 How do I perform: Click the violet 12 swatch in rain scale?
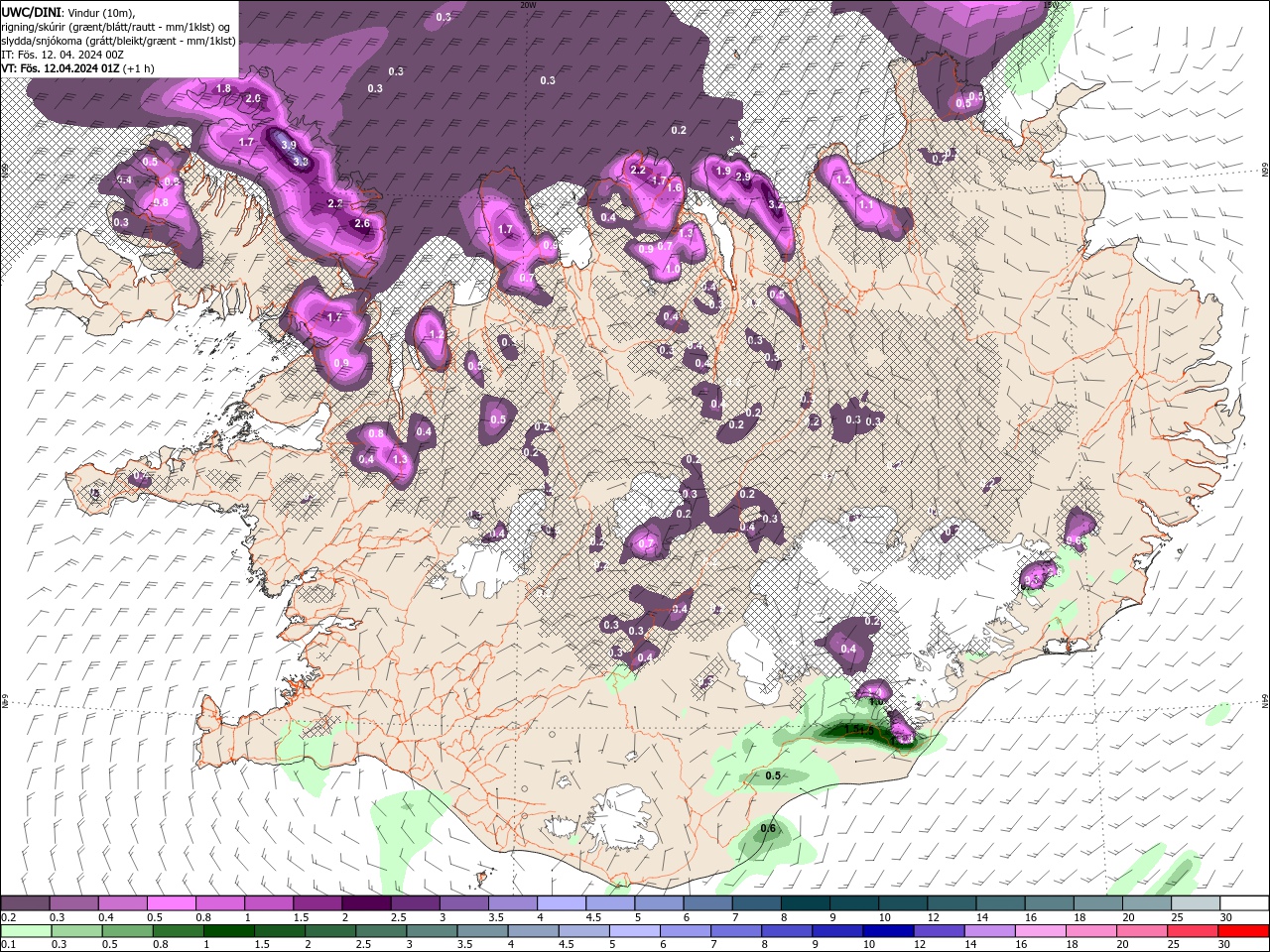tap(939, 931)
